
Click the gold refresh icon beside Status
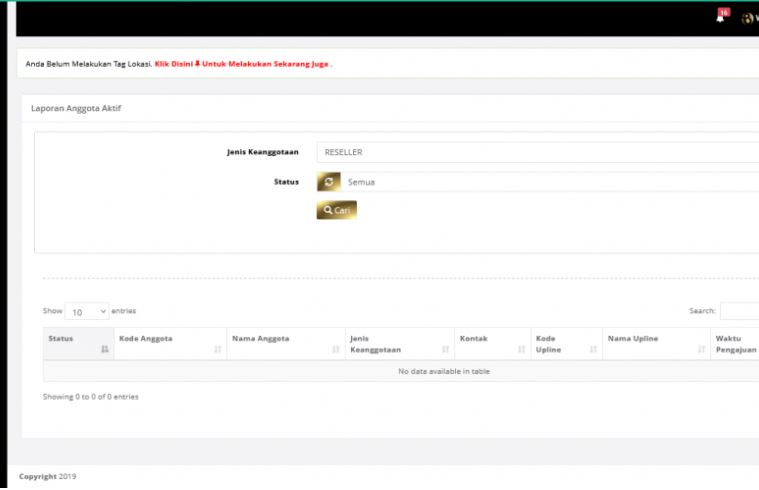point(328,182)
